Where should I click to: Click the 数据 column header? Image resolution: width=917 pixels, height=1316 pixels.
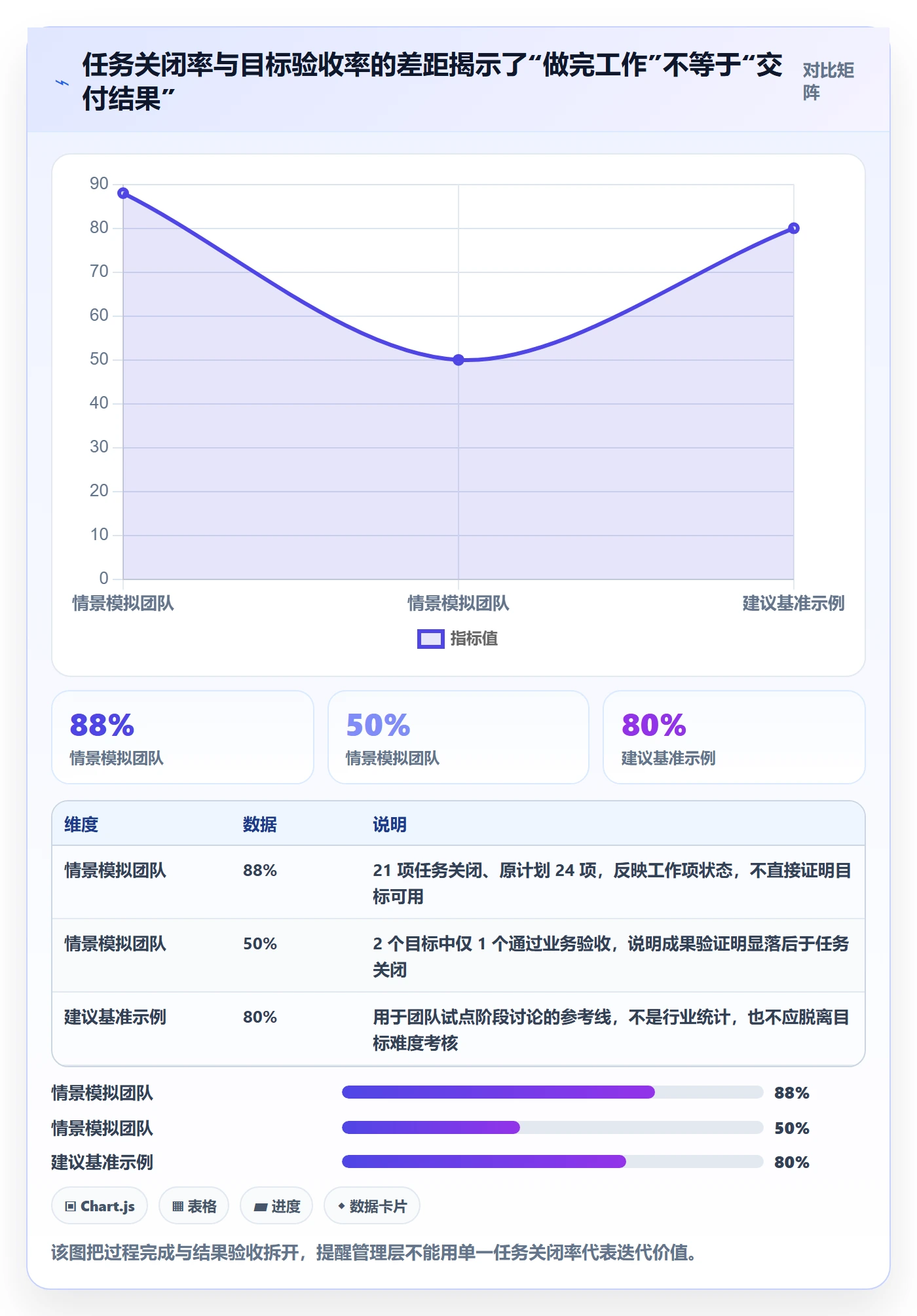[x=260, y=825]
